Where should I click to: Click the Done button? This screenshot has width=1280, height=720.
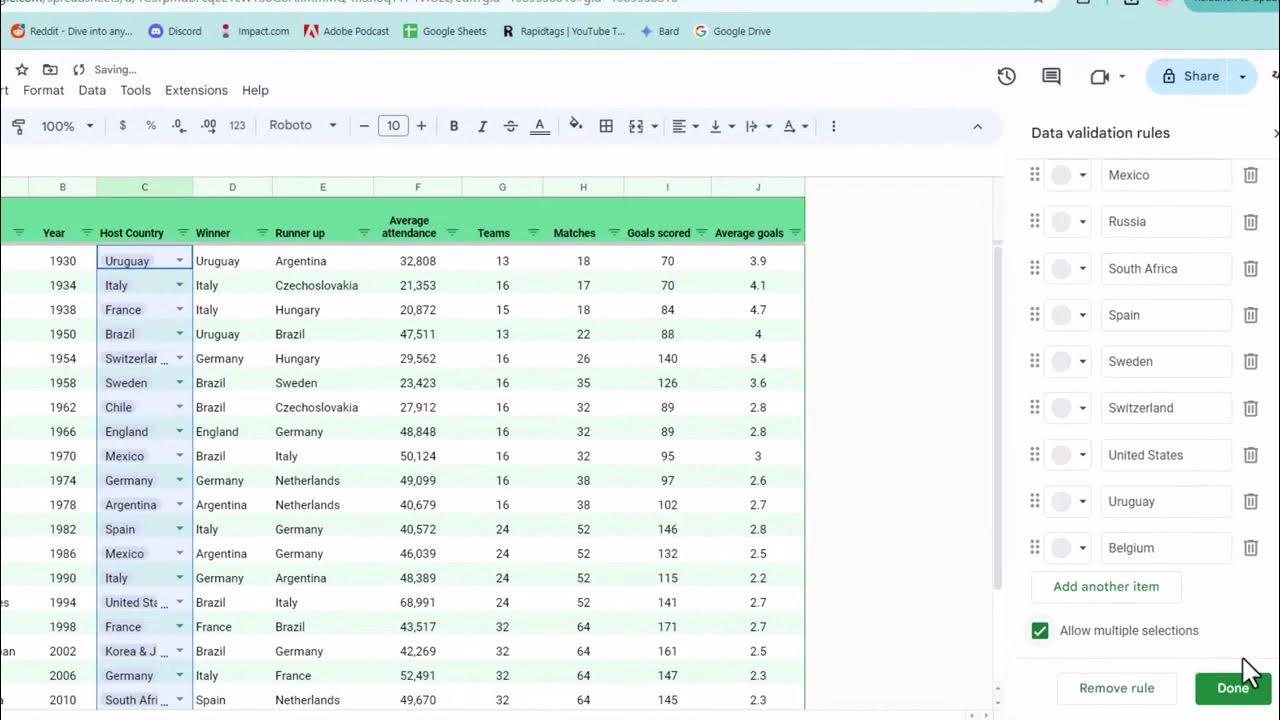point(1233,688)
